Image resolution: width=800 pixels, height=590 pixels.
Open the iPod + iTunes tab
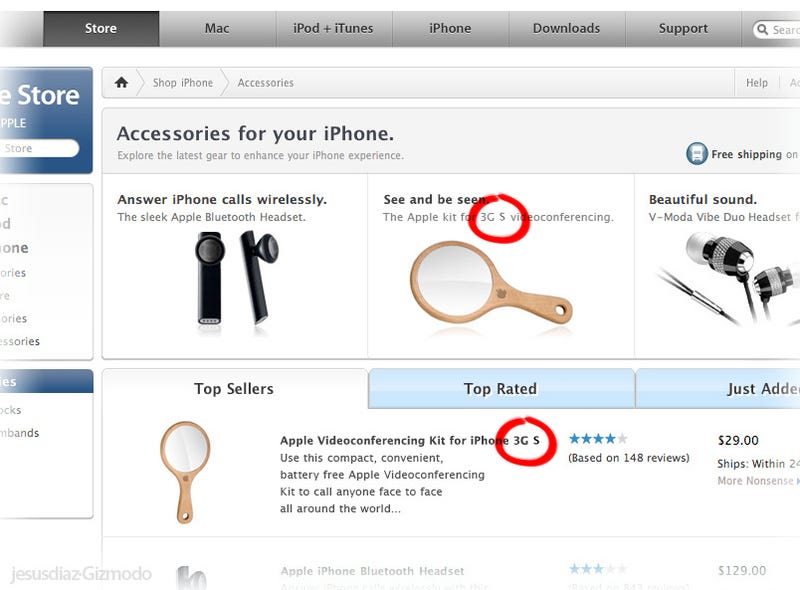[333, 29]
